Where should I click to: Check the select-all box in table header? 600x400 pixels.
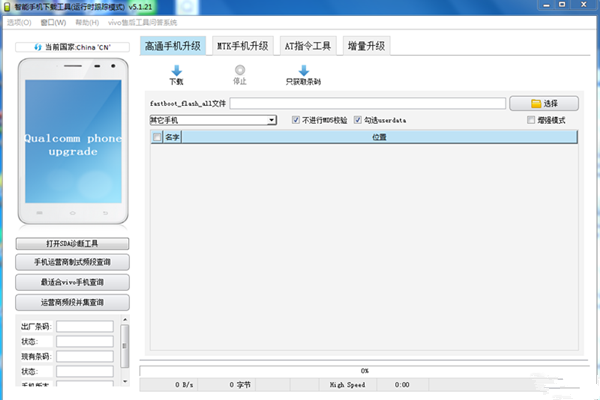pyautogui.click(x=157, y=137)
